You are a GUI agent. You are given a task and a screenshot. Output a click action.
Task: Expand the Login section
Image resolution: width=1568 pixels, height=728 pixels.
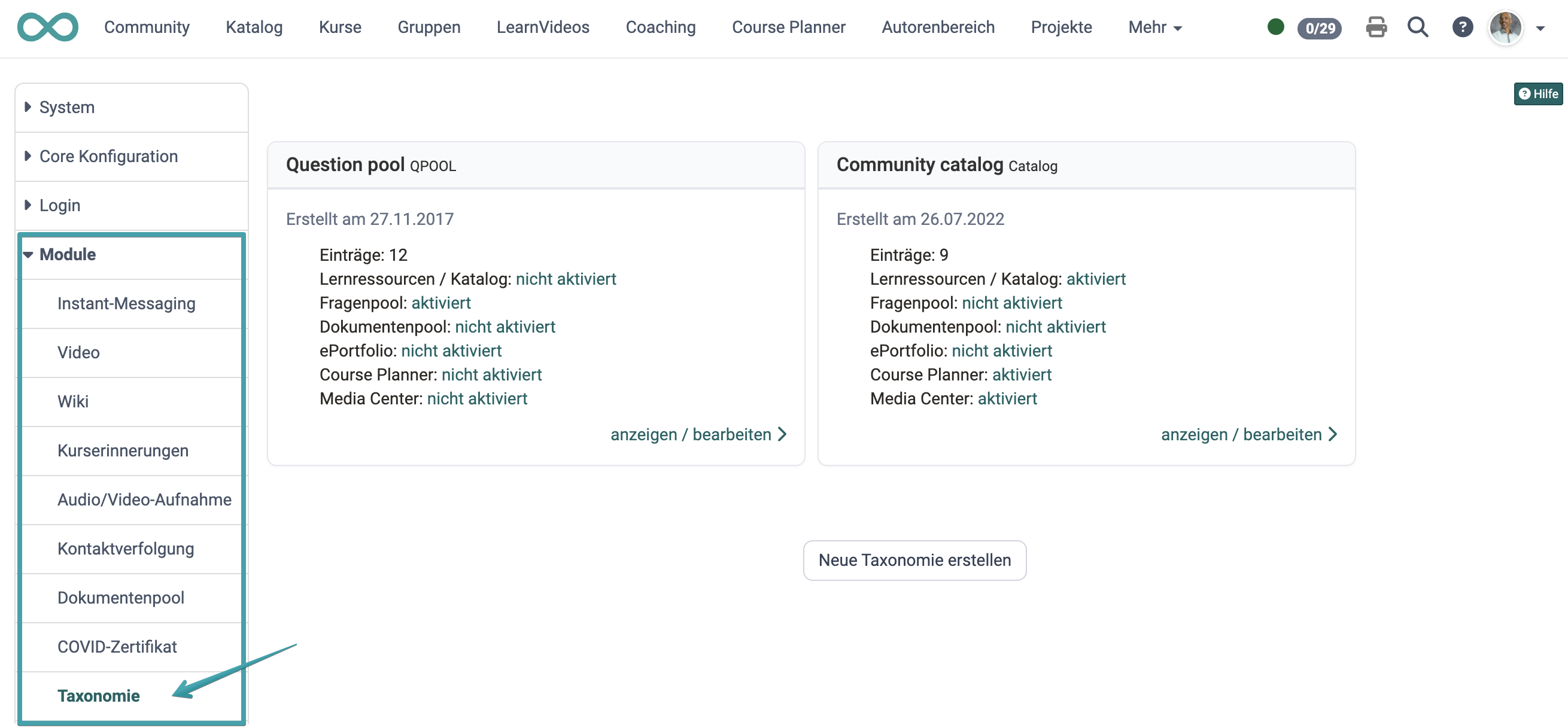click(x=132, y=206)
